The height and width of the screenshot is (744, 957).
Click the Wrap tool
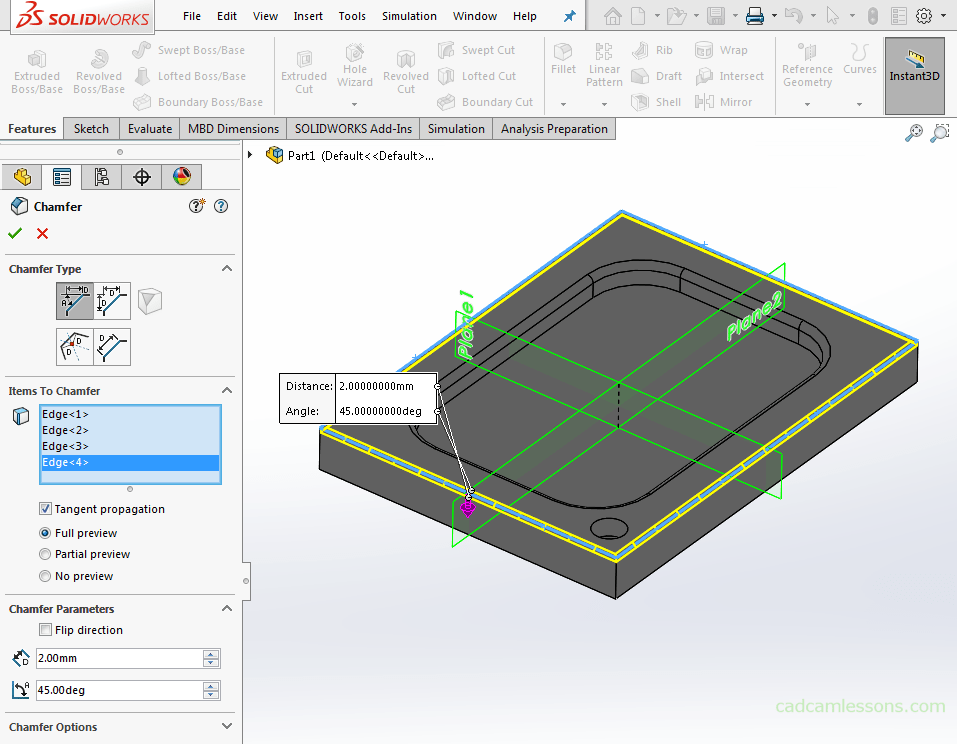(721, 50)
